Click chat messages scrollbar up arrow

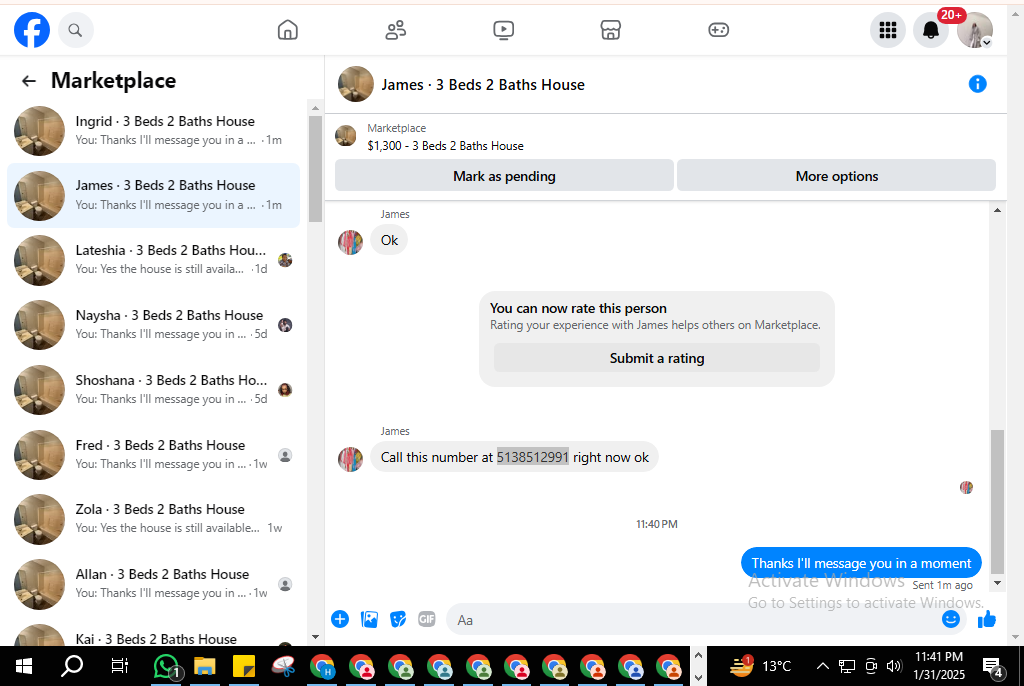(997, 210)
